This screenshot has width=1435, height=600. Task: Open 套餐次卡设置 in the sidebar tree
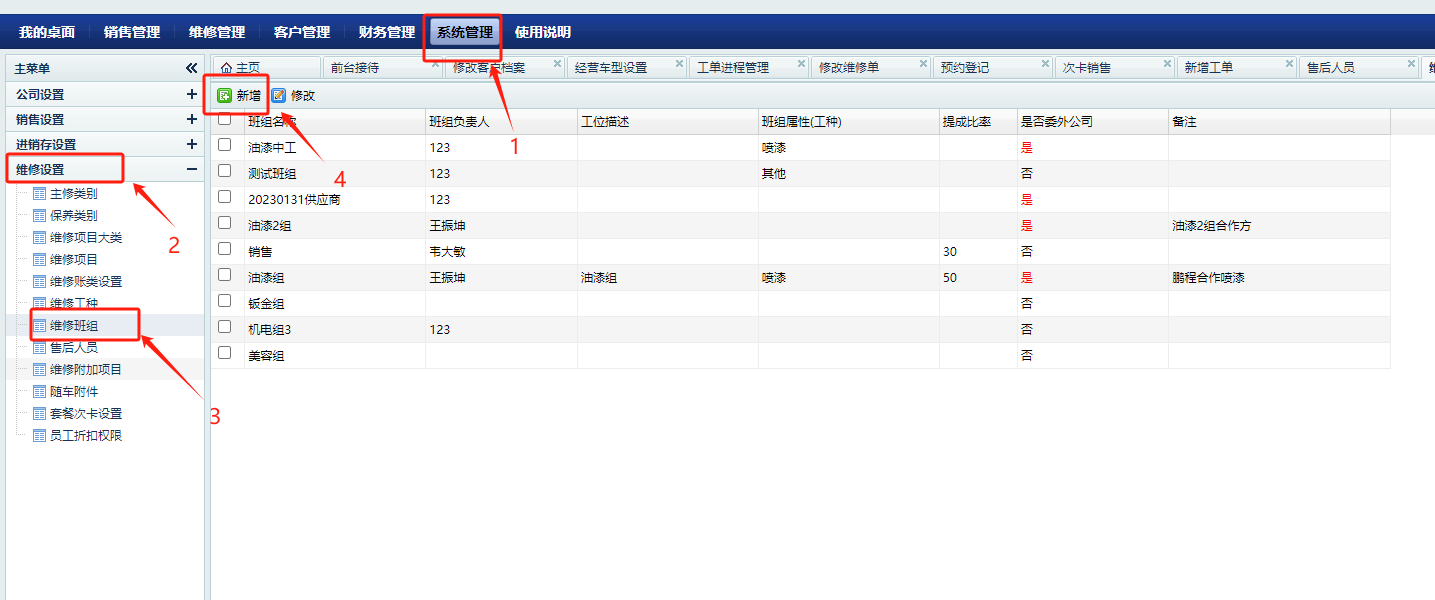point(86,414)
